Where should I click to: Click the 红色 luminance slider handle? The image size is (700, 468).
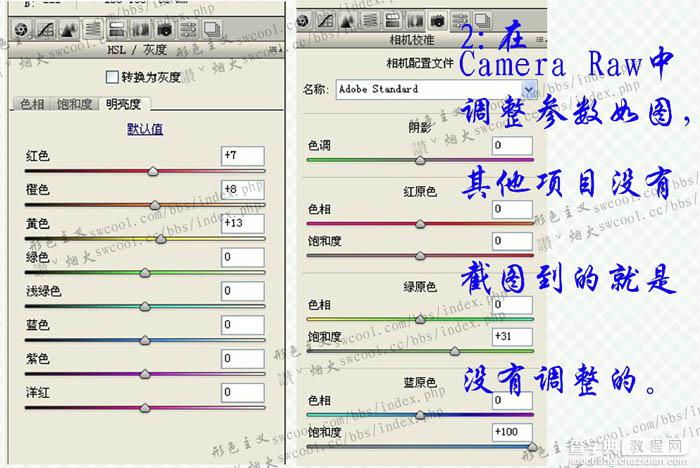[x=153, y=172]
